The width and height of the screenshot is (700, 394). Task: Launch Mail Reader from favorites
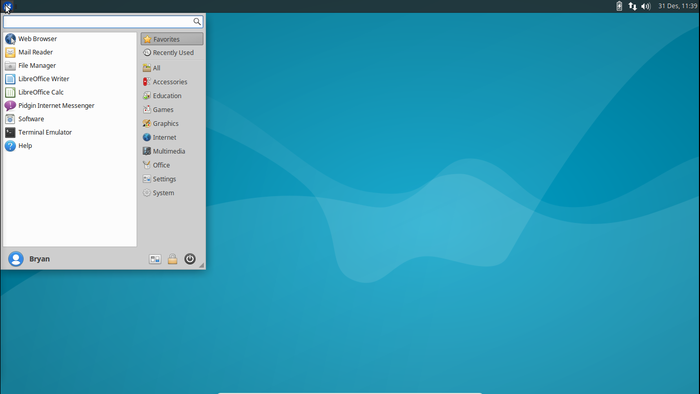point(70,52)
